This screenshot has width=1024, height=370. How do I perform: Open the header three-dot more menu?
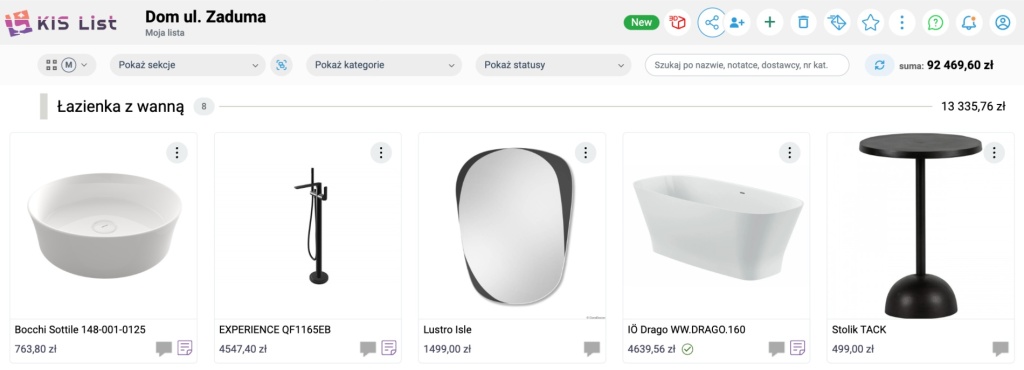click(902, 23)
